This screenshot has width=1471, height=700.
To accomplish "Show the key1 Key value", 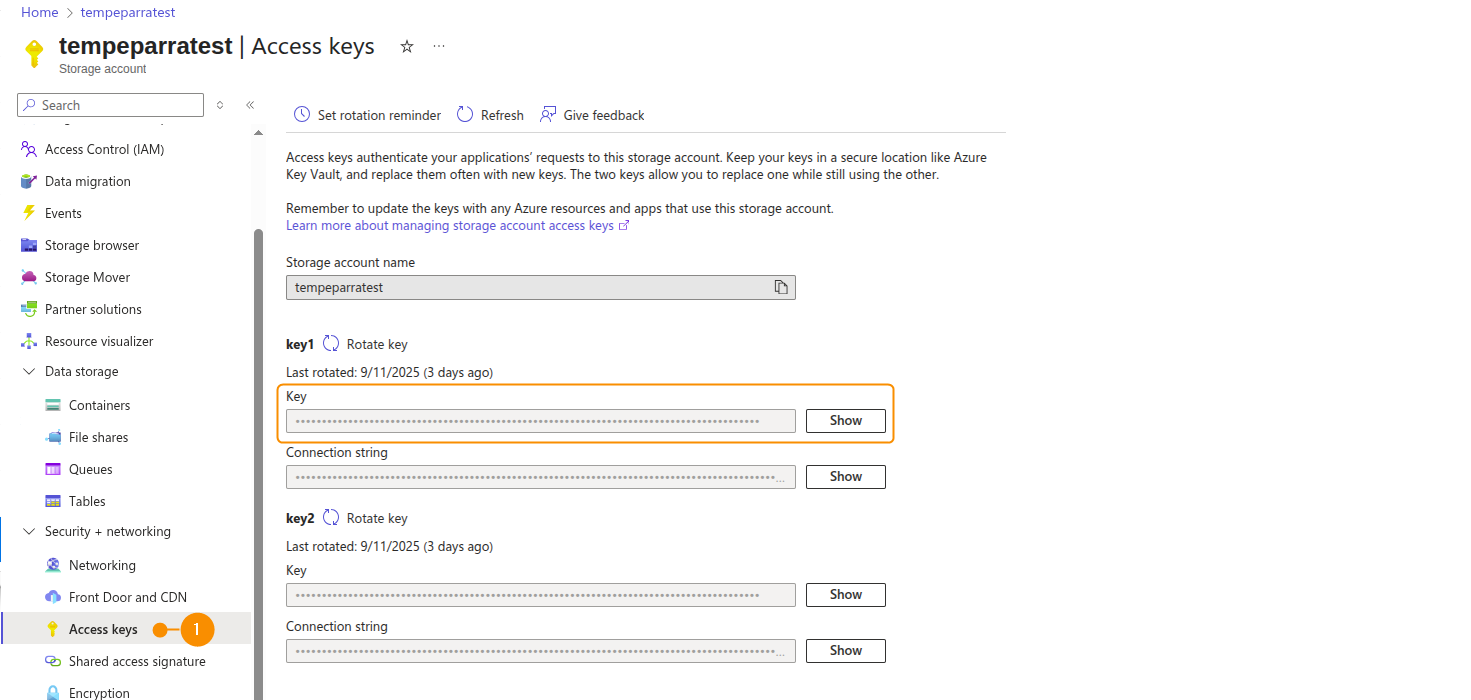I will pyautogui.click(x=845, y=421).
